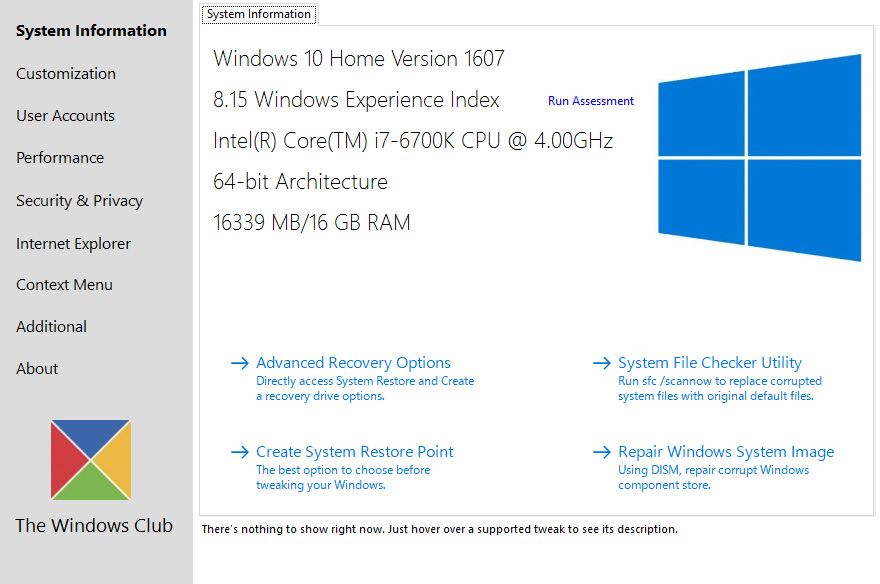Select Context Menu in the sidebar

point(64,284)
